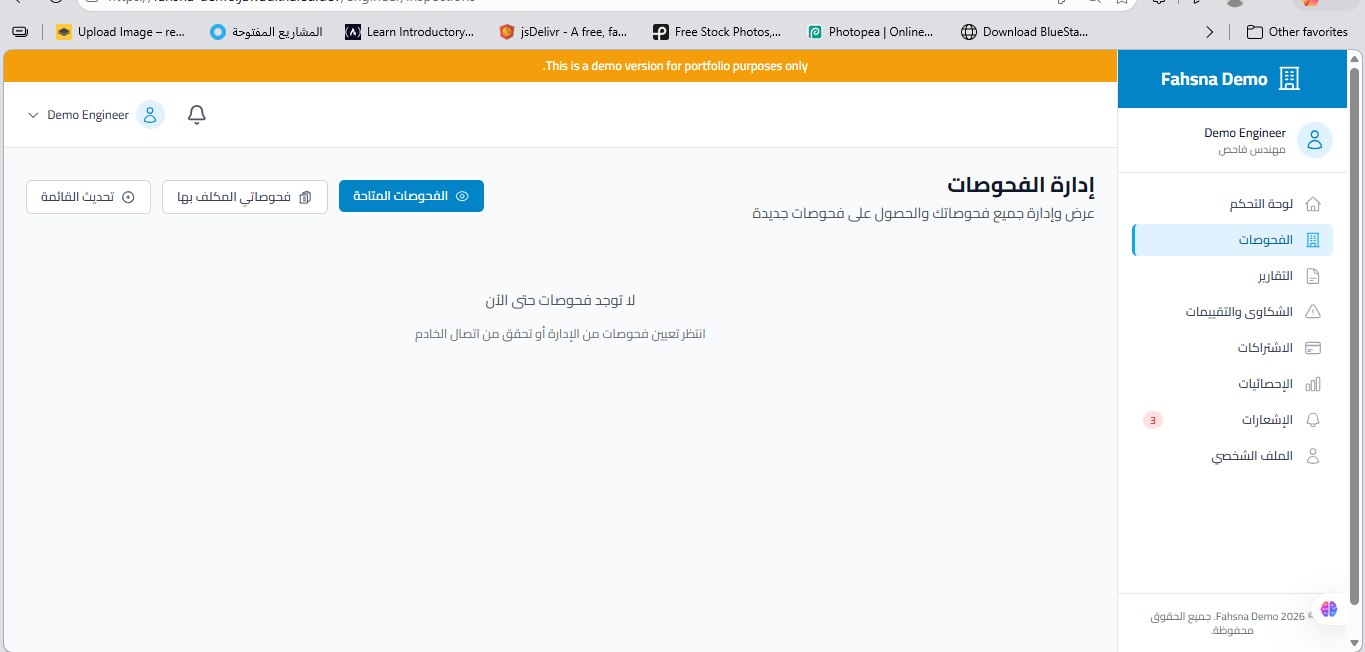Open the الإشعارات sidebar item
This screenshot has height=652, width=1365.
click(1232, 420)
